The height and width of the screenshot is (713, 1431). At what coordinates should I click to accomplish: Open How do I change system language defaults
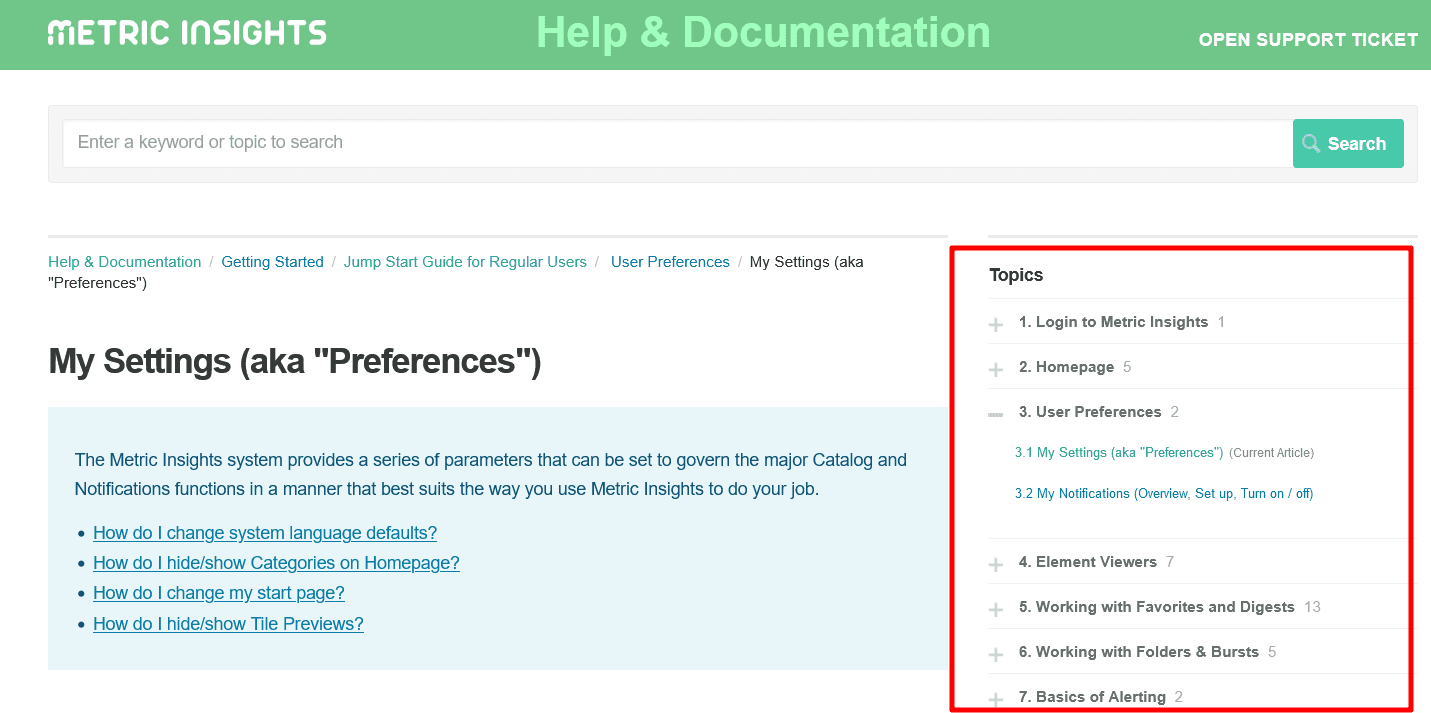click(x=265, y=533)
